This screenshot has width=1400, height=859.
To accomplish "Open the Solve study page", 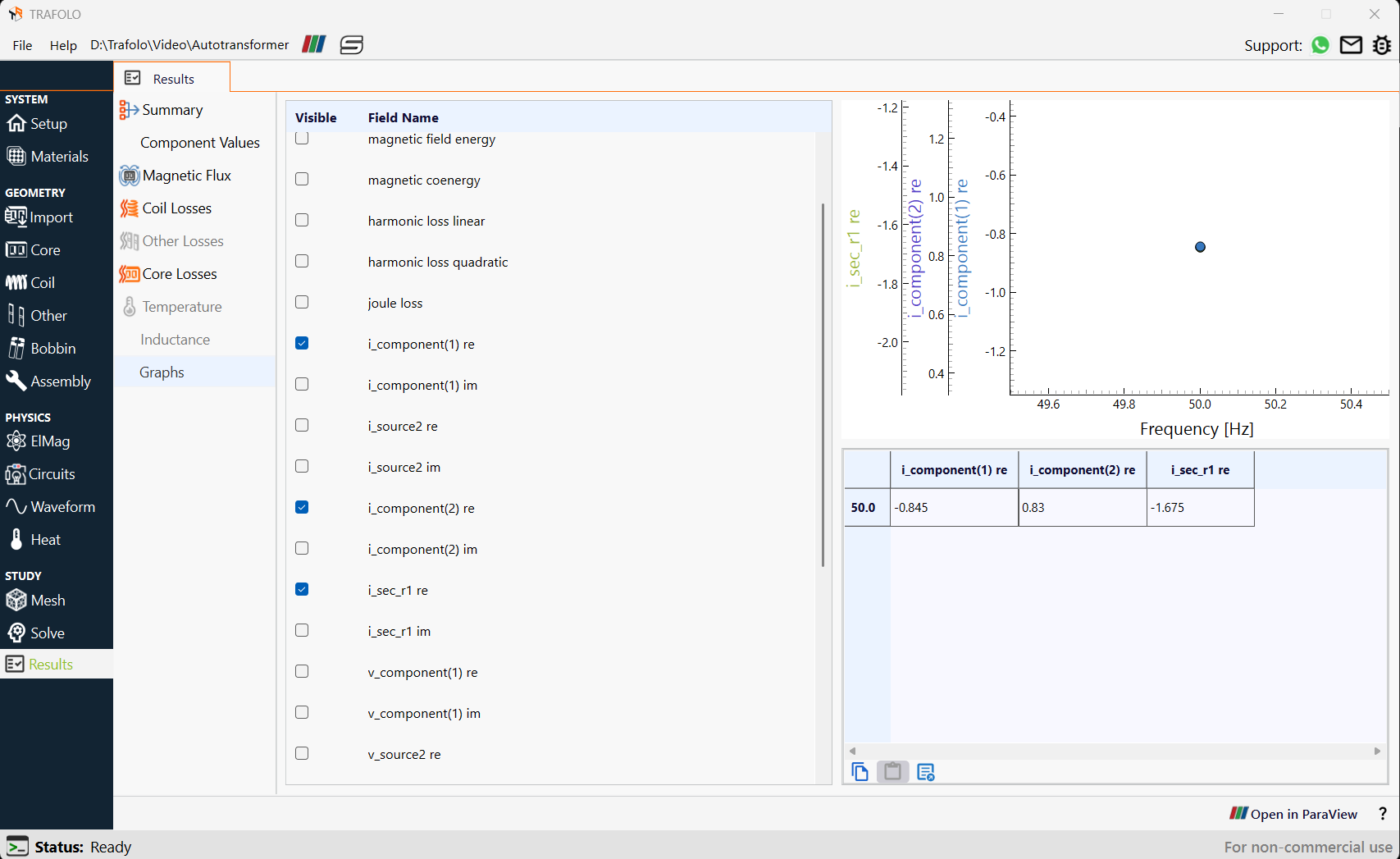I will (36, 633).
